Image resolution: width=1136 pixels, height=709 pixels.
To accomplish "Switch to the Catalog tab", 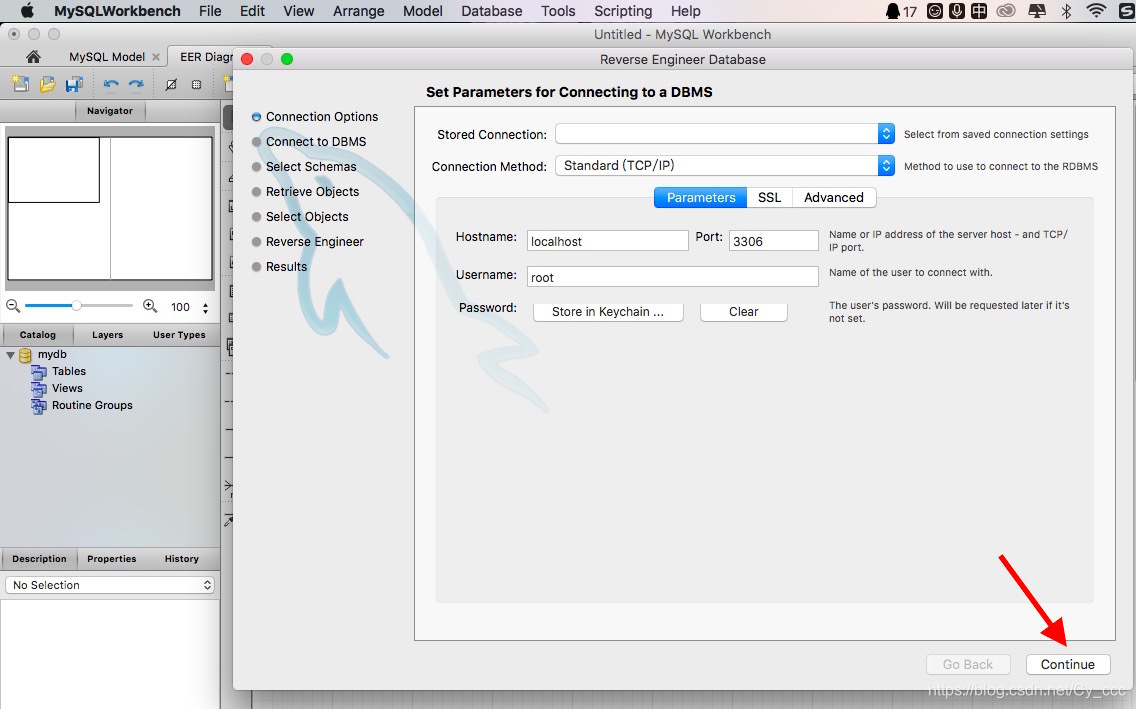I will (x=38, y=335).
